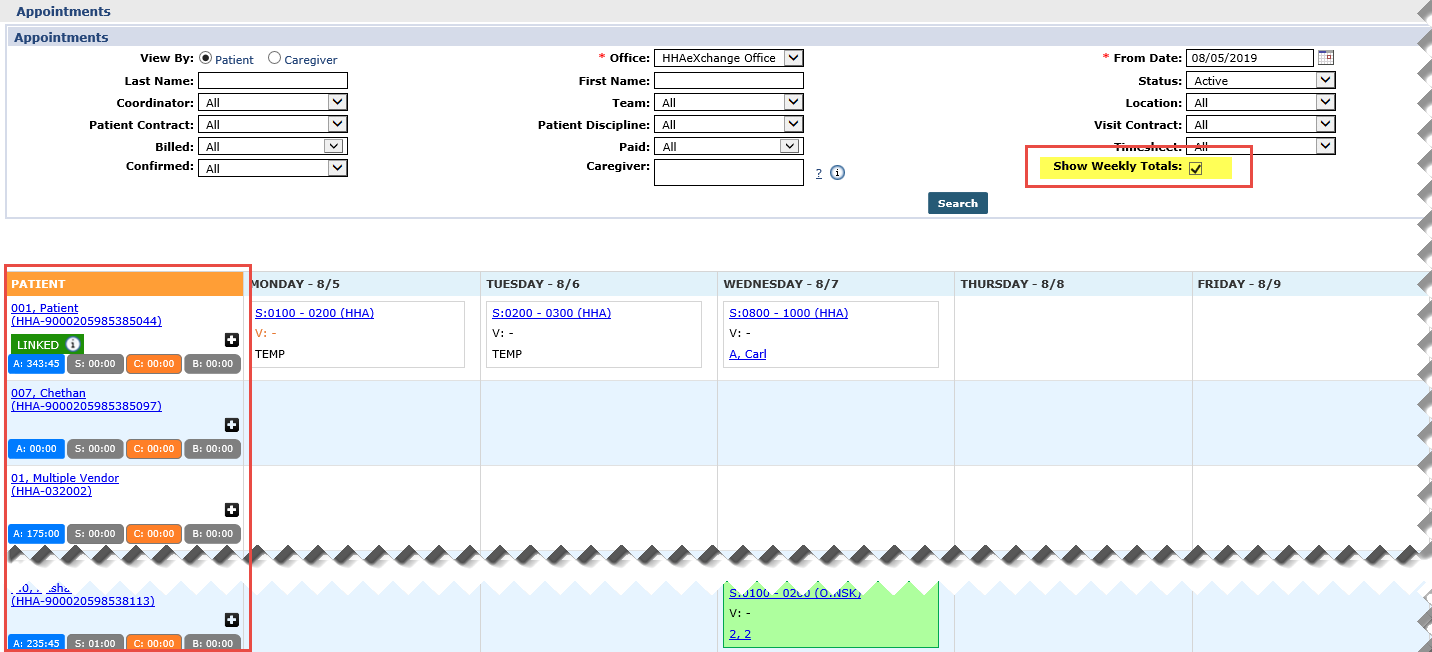Image resolution: width=1432 pixels, height=652 pixels.
Task: Open Monday visit S:0100 - 0200 (HHA)
Action: click(x=314, y=313)
